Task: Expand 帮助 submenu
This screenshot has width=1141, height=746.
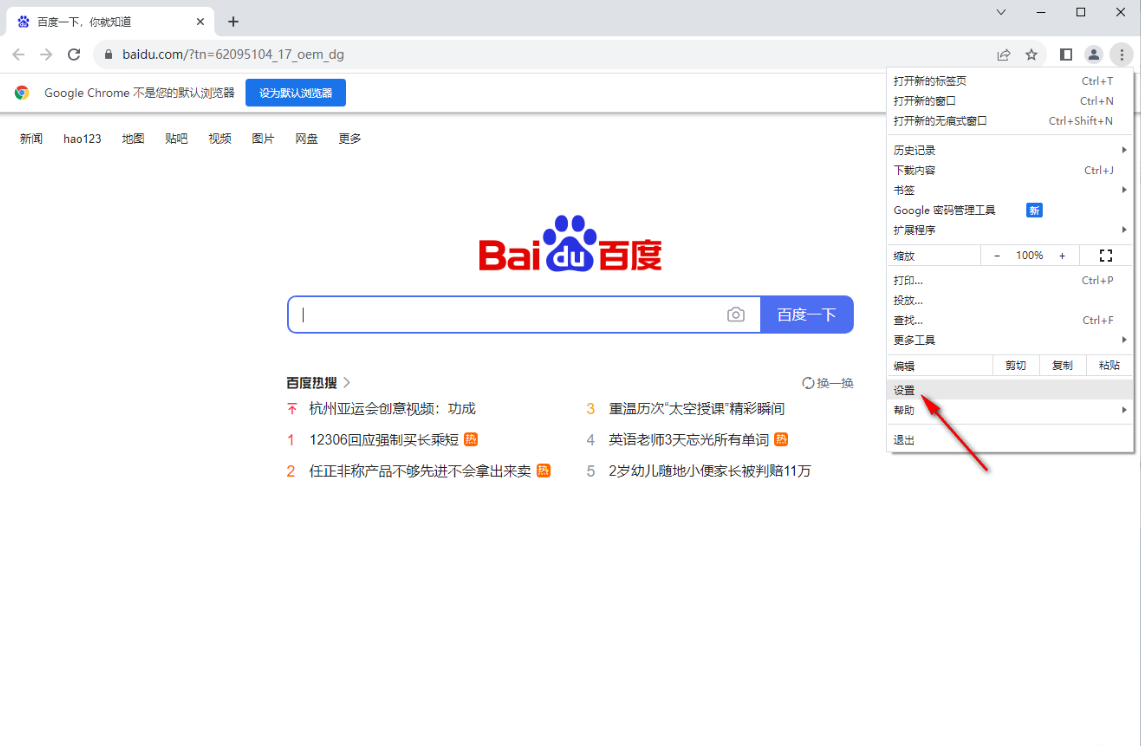Action: (x=1010, y=410)
